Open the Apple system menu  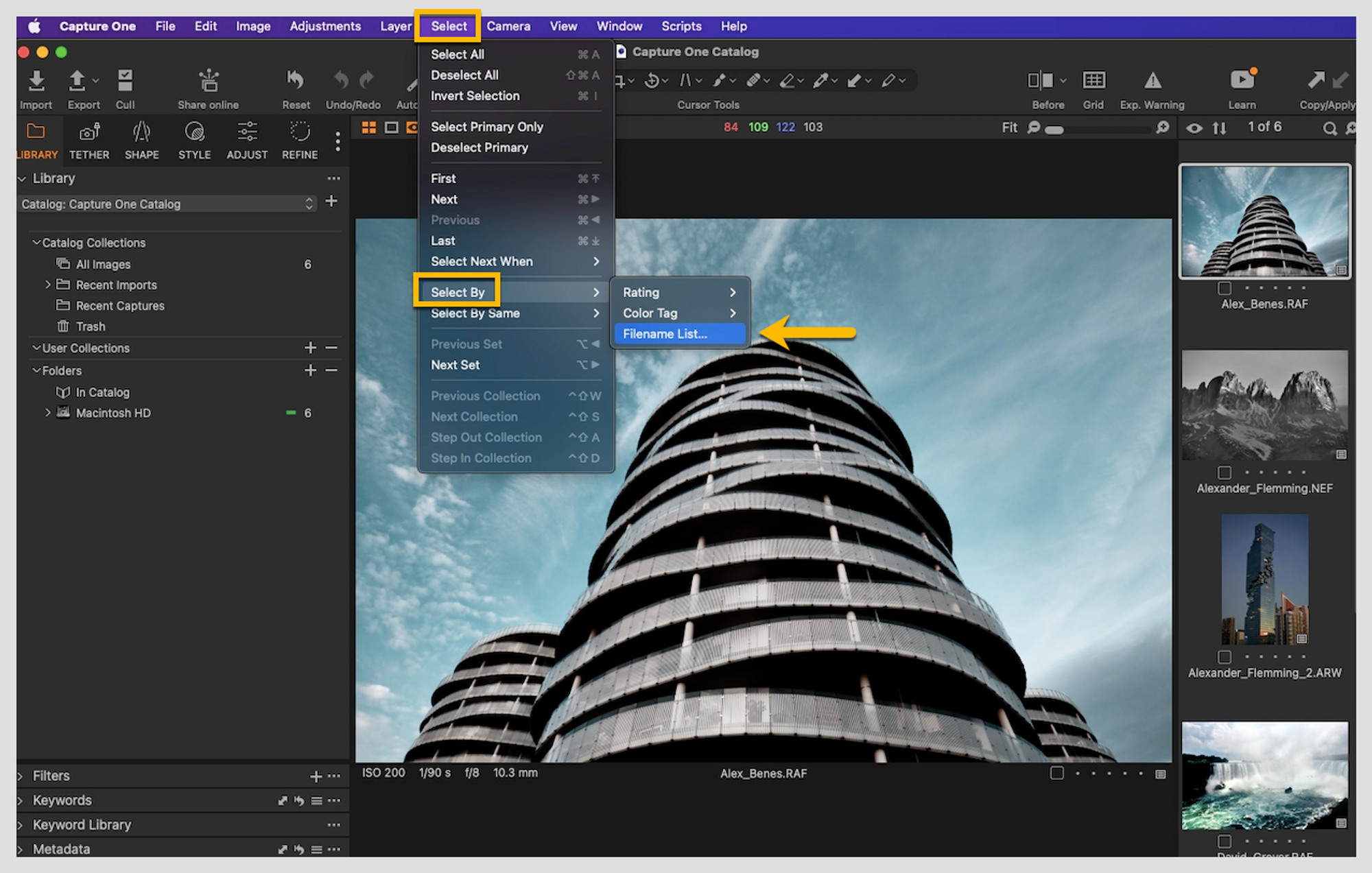click(x=34, y=26)
